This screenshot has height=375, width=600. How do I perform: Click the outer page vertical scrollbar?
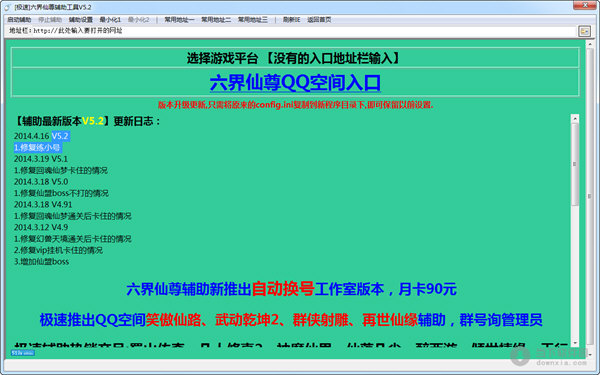pyautogui.click(x=590, y=197)
